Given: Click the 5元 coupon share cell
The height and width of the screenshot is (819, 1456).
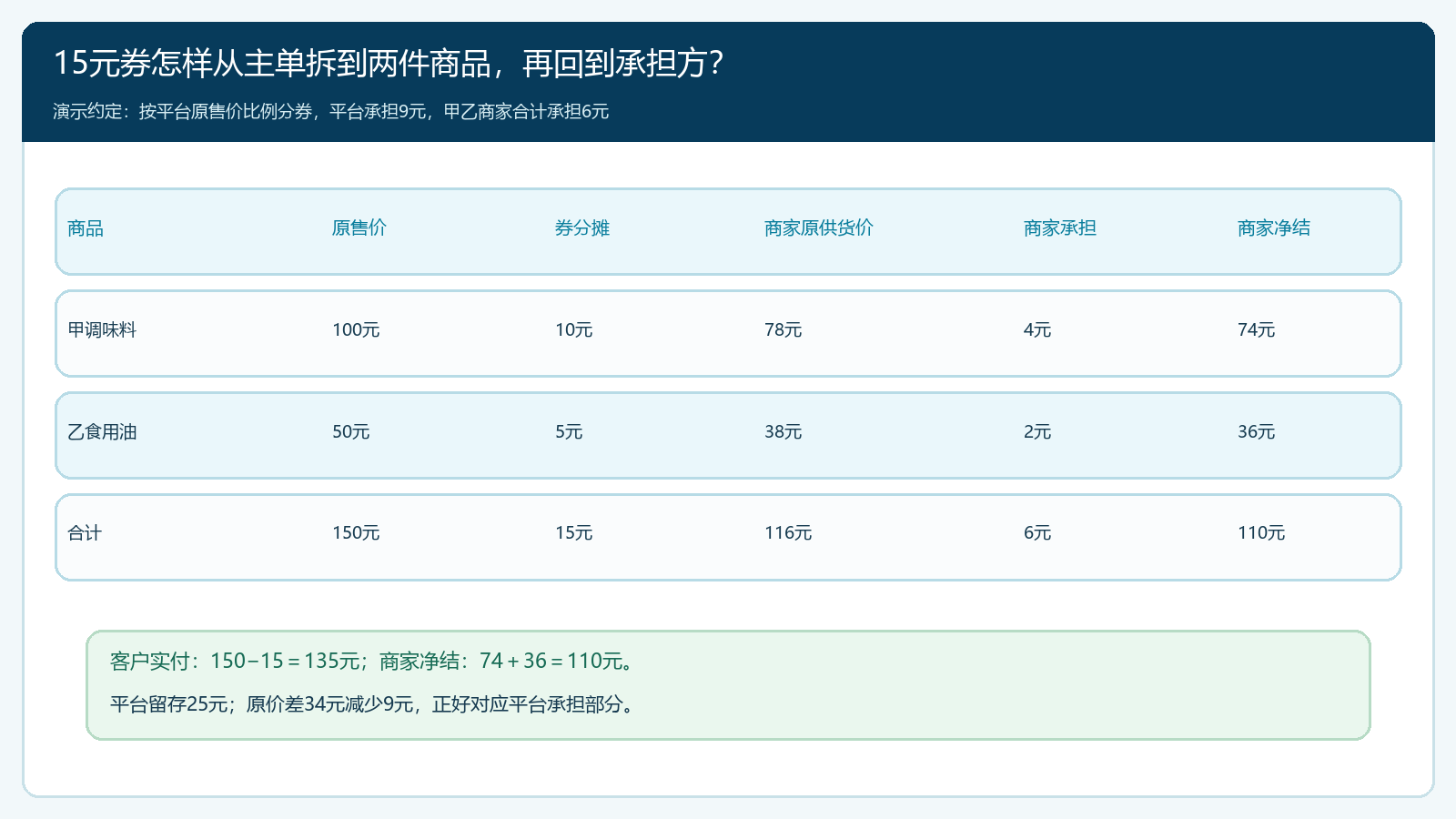Looking at the screenshot, I should coord(569,432).
